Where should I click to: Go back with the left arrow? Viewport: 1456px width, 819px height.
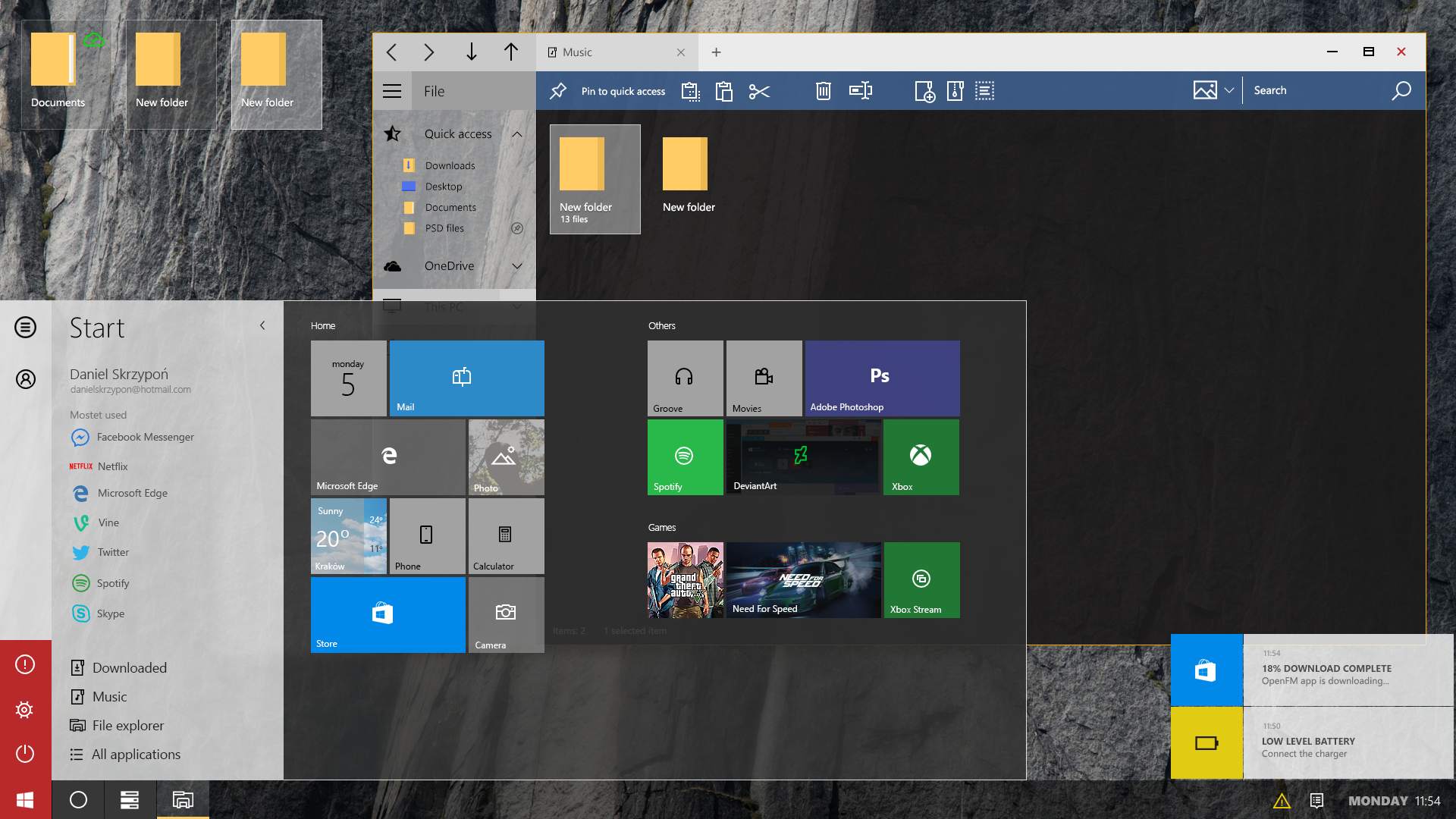point(391,52)
